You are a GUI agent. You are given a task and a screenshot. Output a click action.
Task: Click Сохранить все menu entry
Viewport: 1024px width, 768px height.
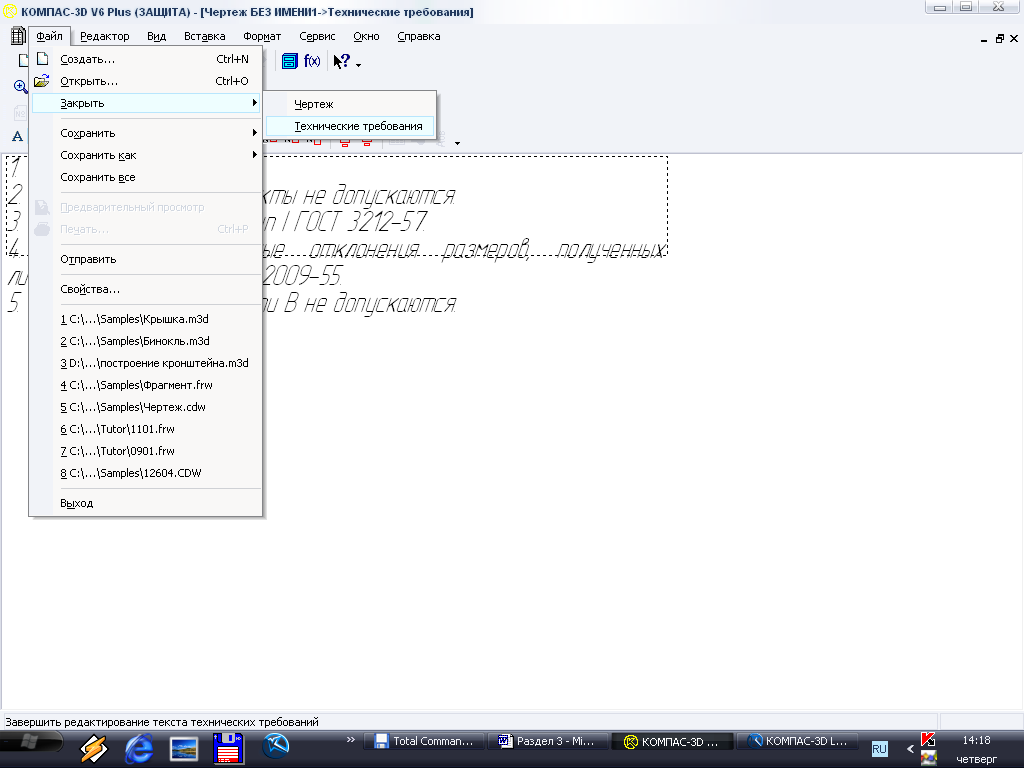(x=146, y=178)
